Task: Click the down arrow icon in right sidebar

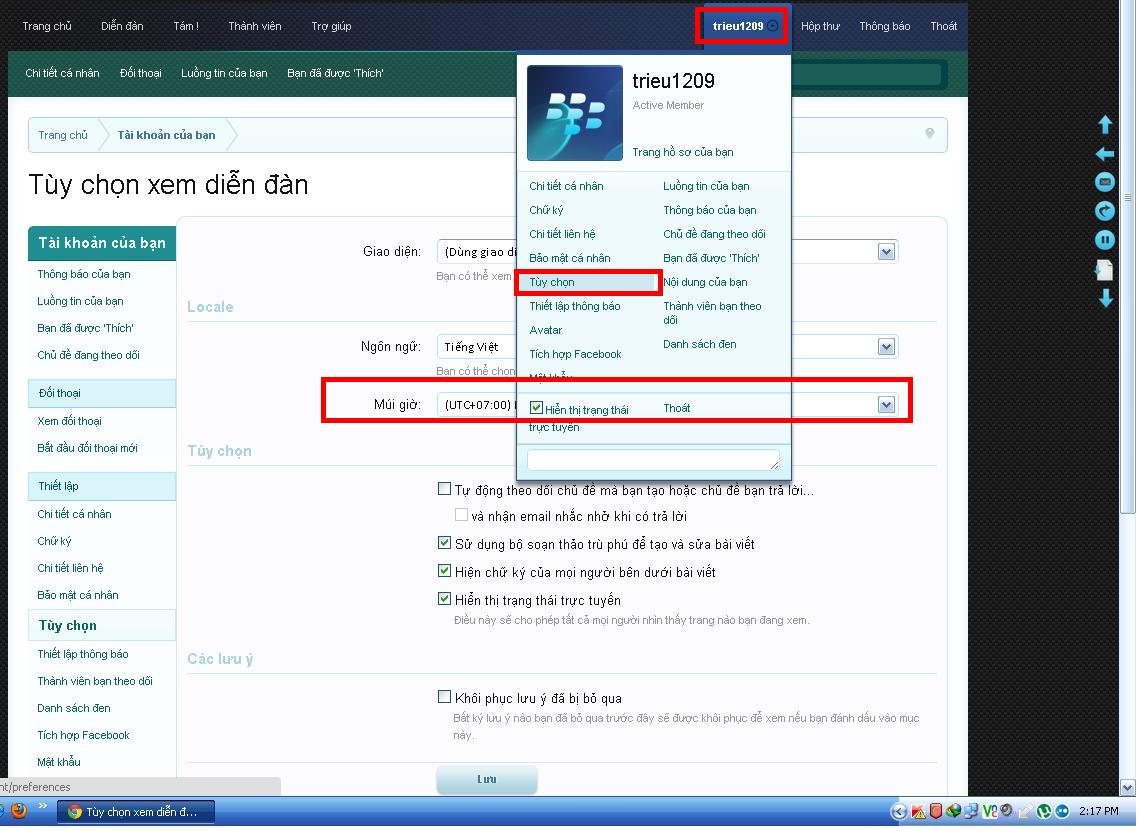Action: (1105, 298)
